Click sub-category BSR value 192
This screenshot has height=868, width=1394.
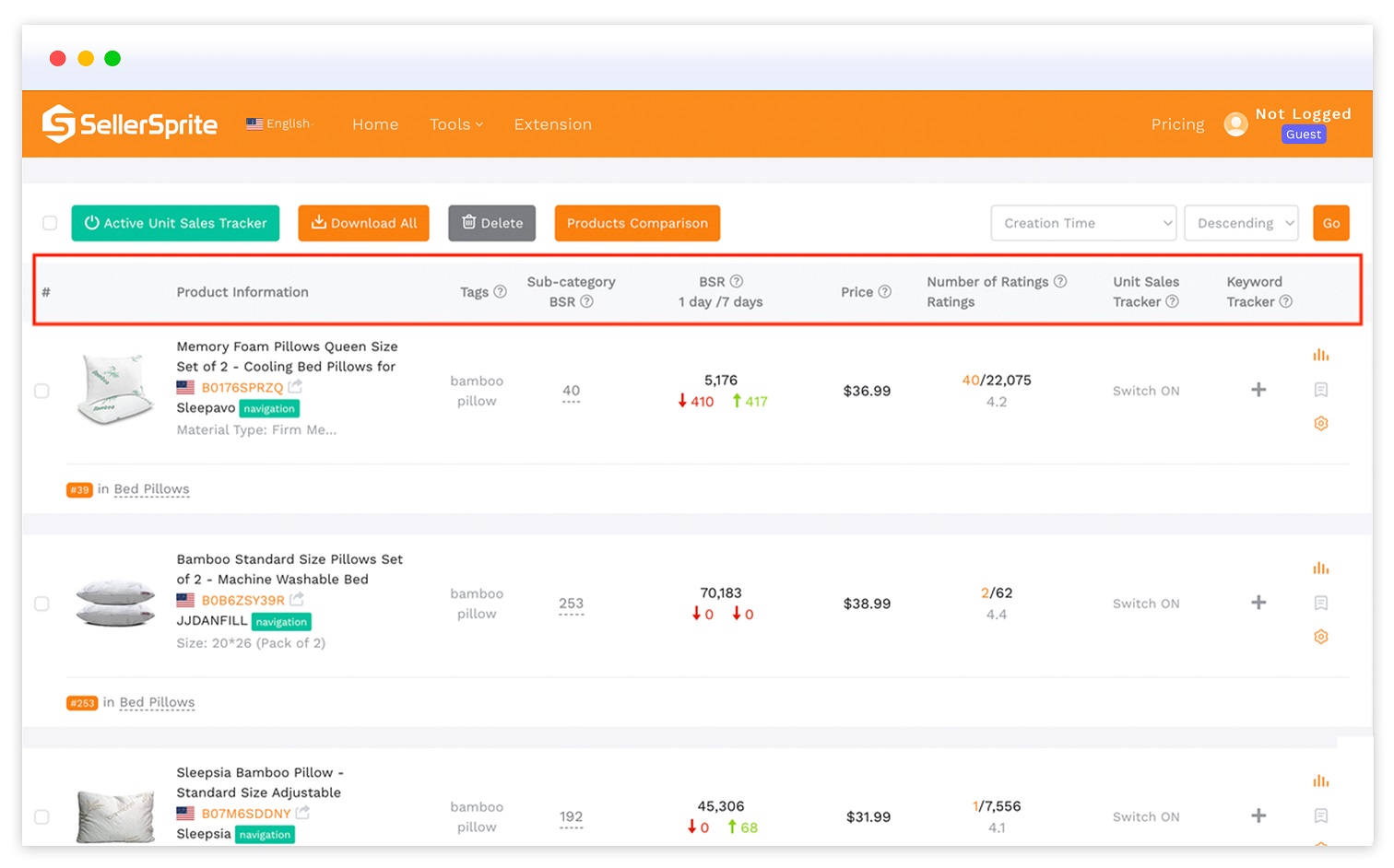(571, 816)
